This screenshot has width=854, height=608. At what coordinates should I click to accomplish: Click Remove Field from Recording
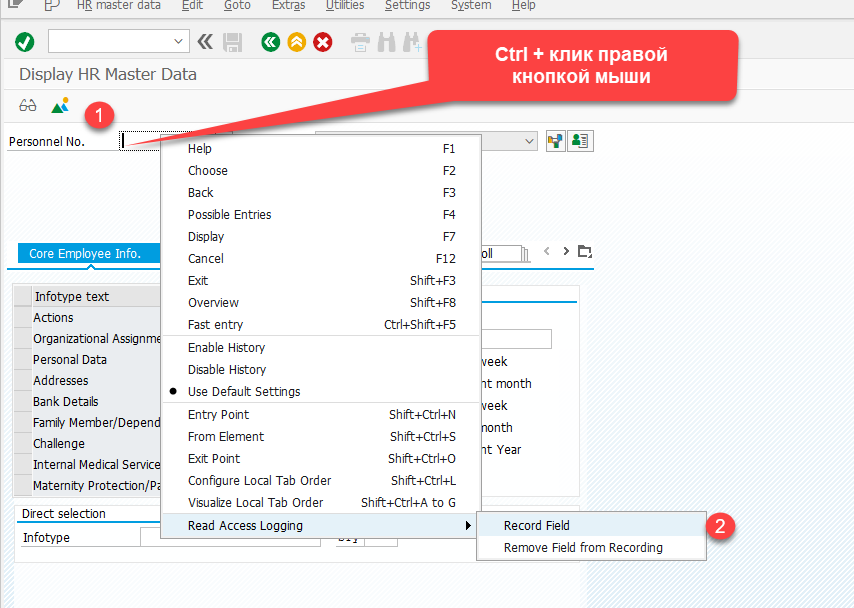coord(591,548)
